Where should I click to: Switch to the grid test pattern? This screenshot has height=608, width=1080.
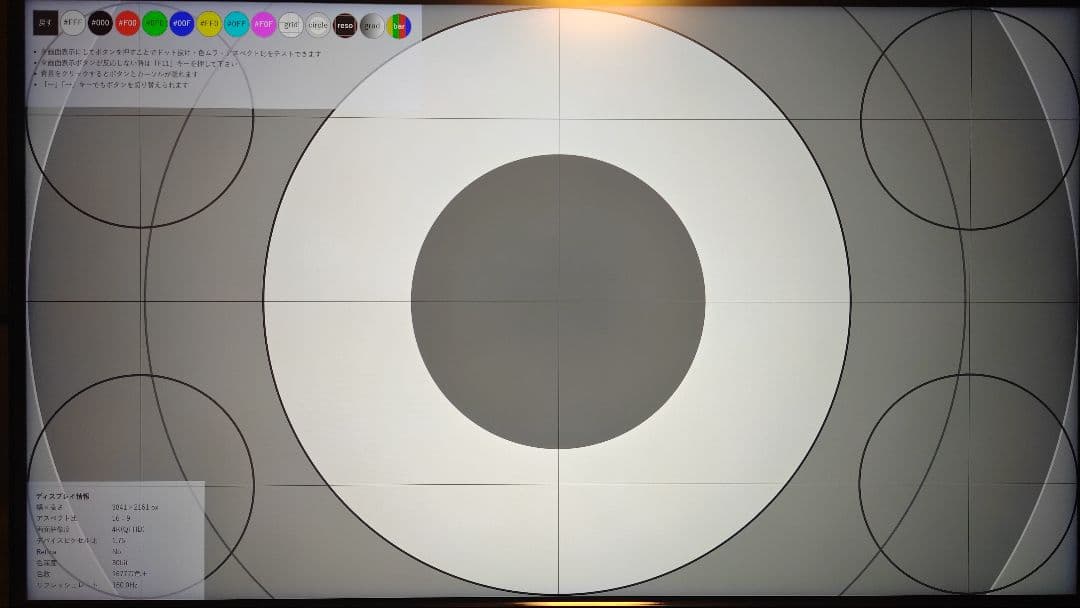coord(291,25)
